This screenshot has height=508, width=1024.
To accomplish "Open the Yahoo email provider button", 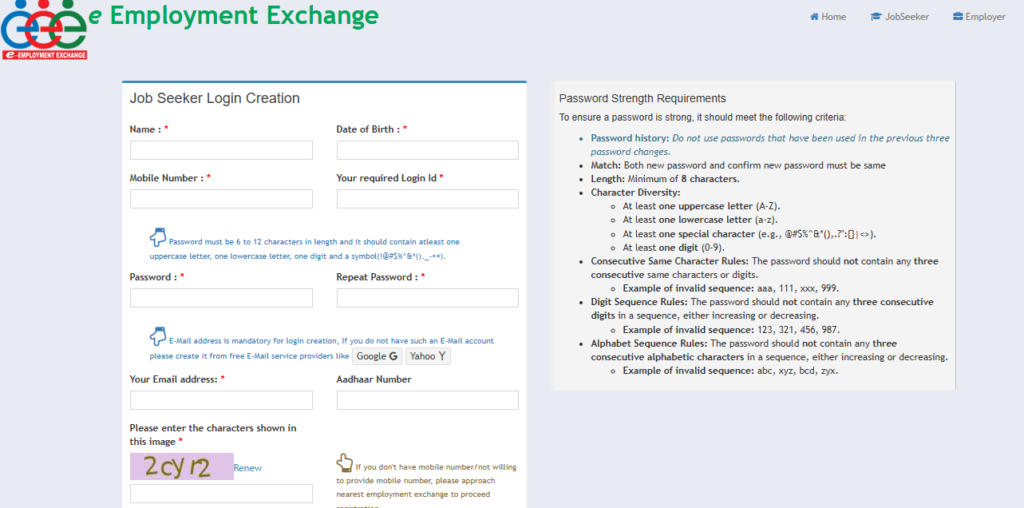I will point(428,355).
